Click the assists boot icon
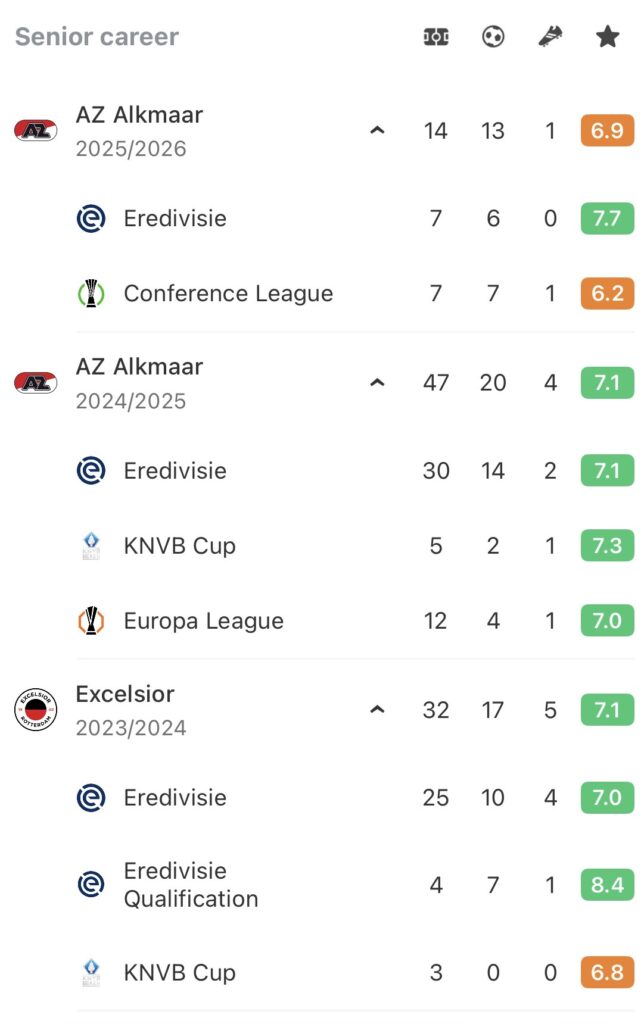This screenshot has height=1024, width=644. (x=550, y=37)
